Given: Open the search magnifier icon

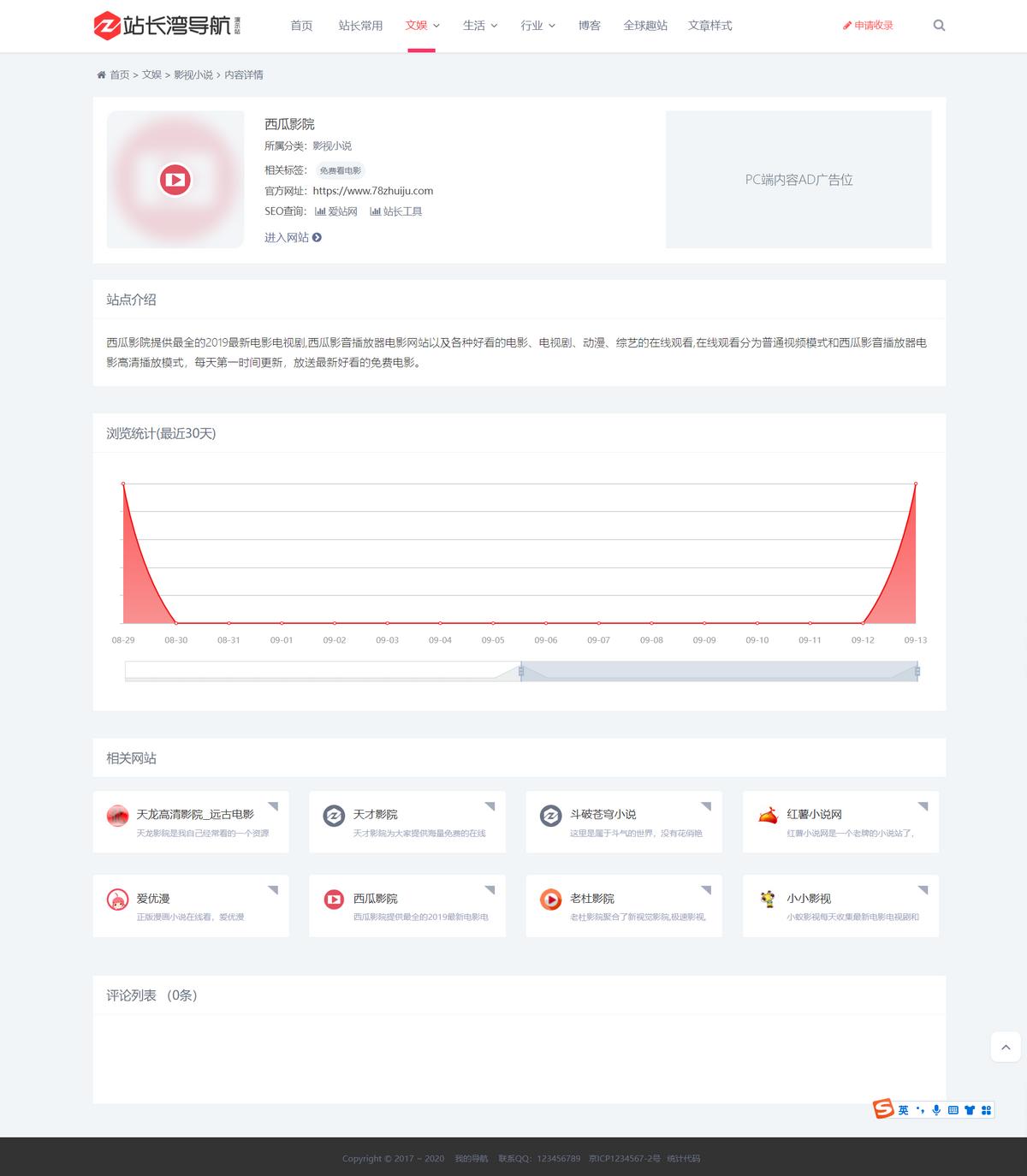Looking at the screenshot, I should point(939,26).
